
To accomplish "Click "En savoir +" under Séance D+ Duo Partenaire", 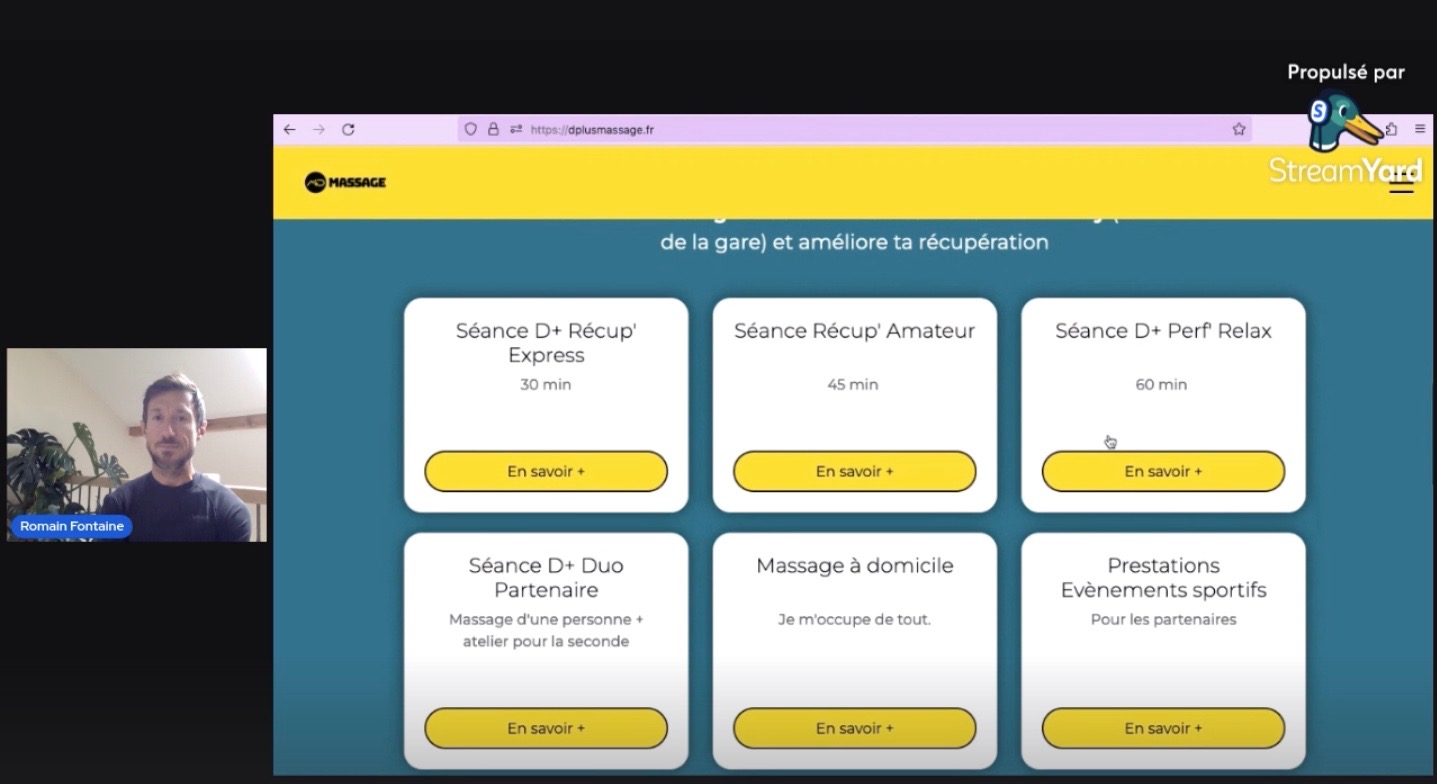I will [x=545, y=728].
